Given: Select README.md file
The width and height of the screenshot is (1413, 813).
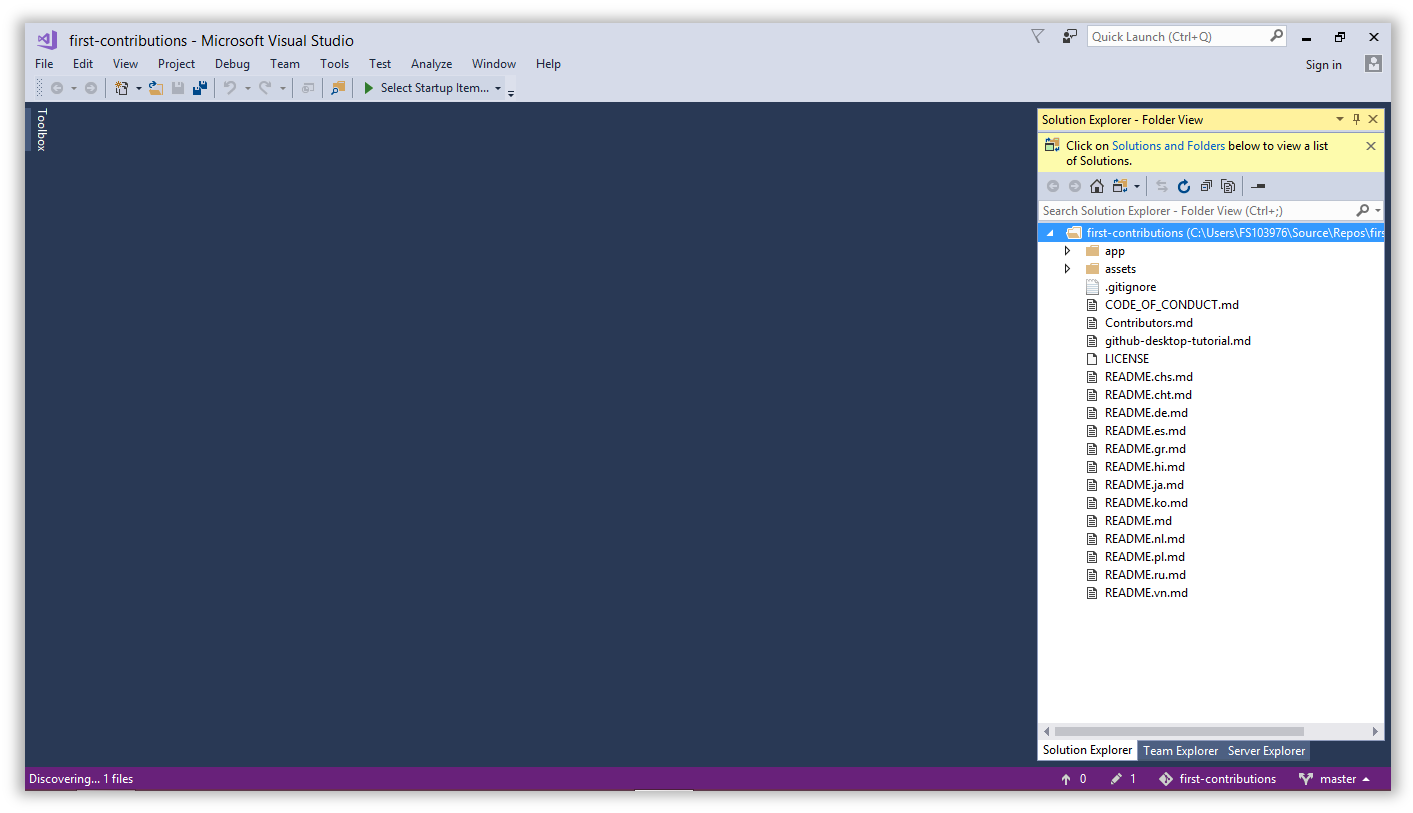Looking at the screenshot, I should (1138, 521).
